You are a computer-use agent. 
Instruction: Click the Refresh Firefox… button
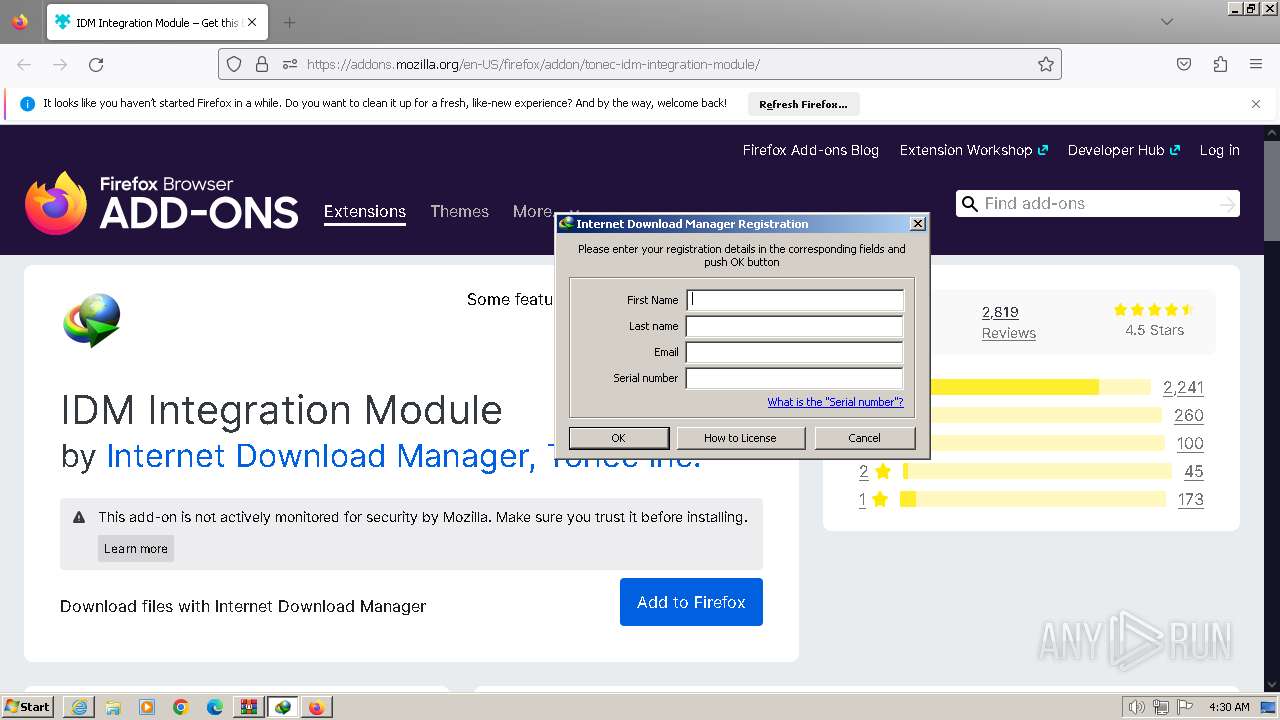[x=803, y=104]
